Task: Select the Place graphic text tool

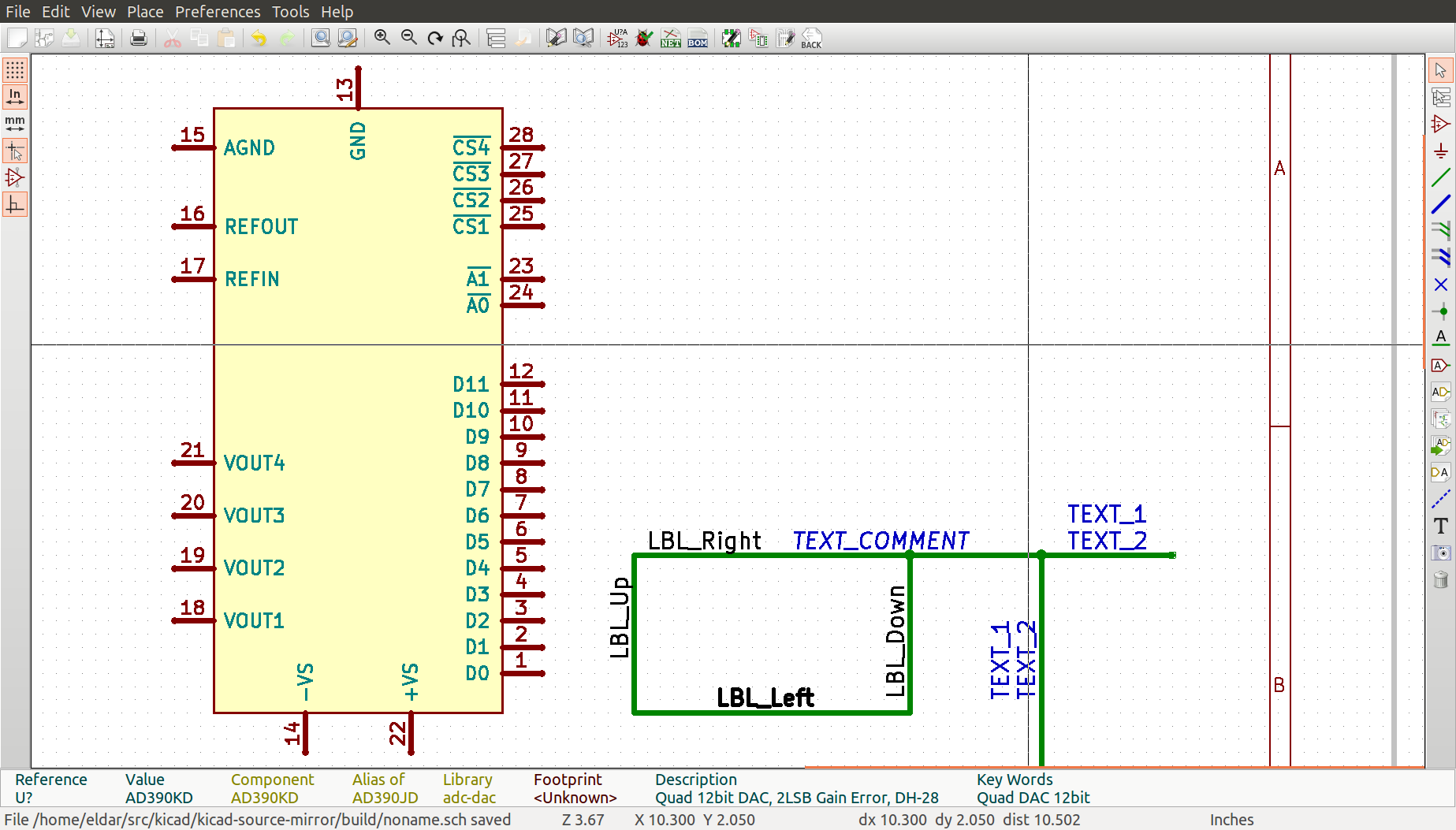Action: (x=1441, y=526)
